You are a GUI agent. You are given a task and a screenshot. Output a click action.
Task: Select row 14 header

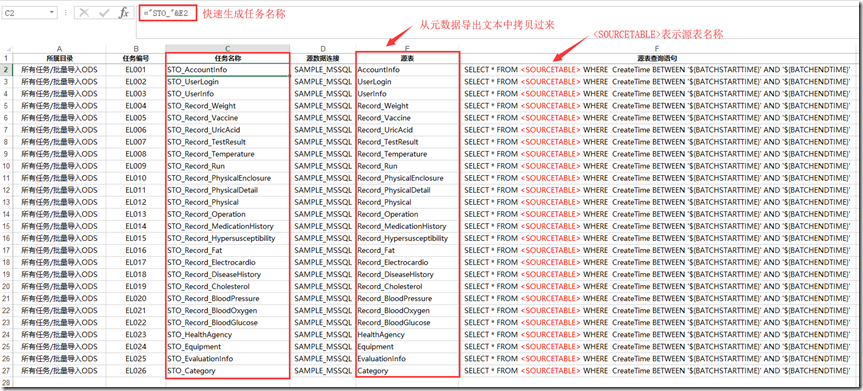(6, 214)
